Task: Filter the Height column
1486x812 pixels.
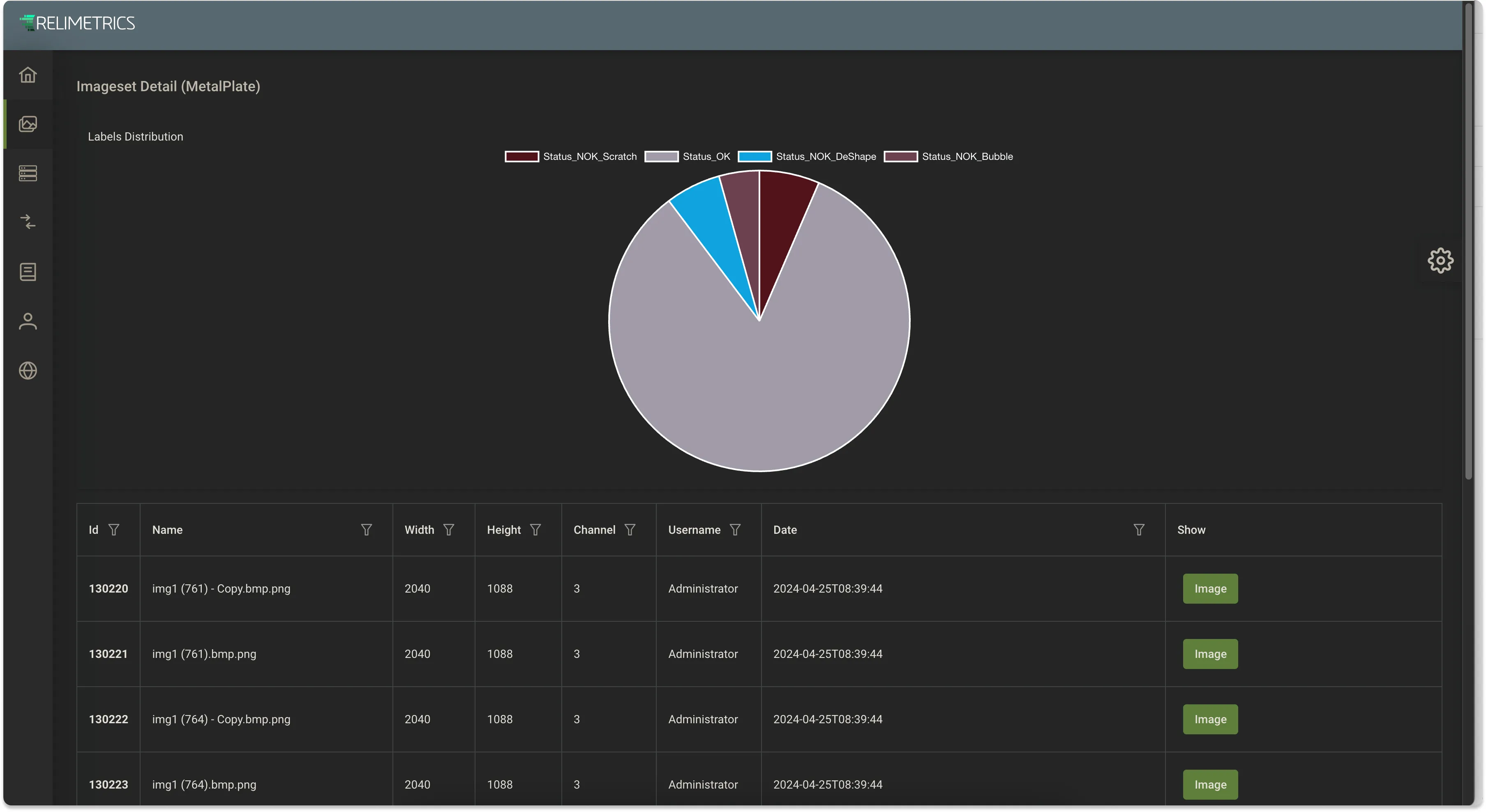Action: (535, 529)
